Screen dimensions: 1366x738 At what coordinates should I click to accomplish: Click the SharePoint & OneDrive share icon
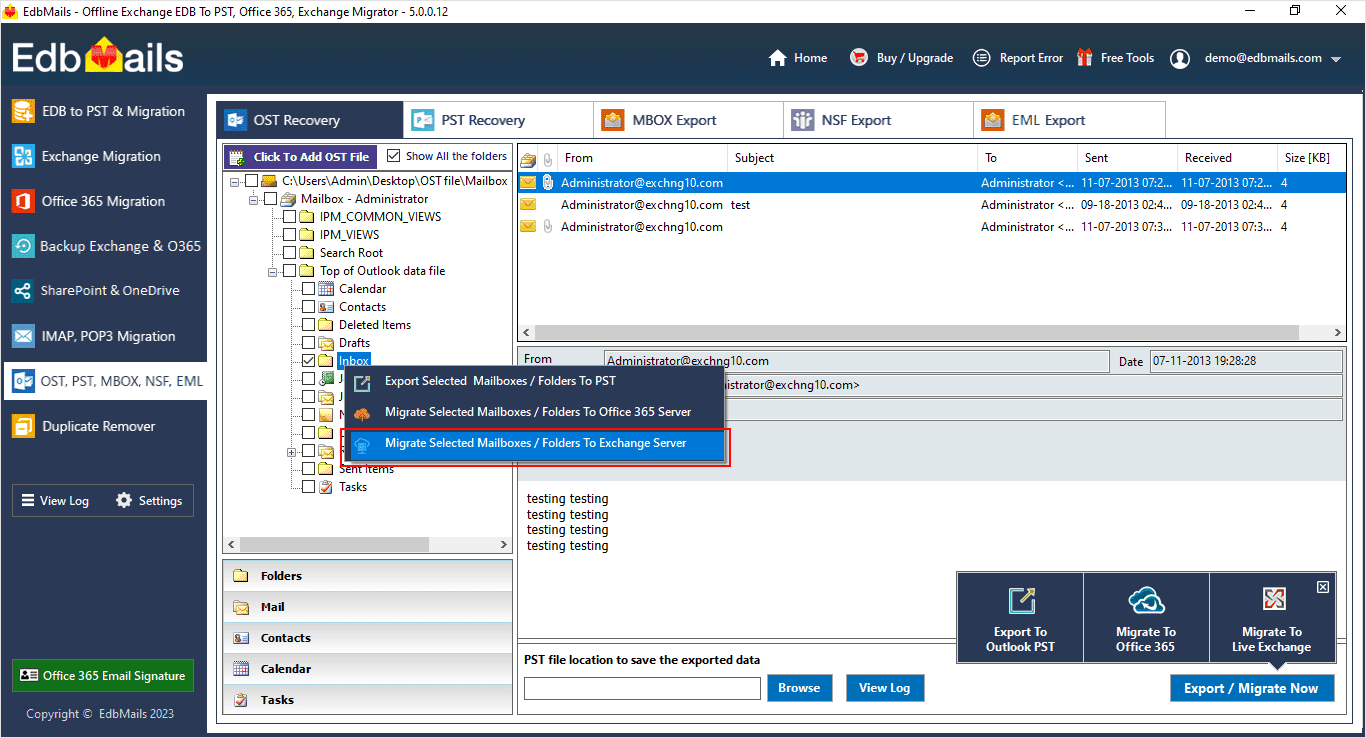(x=23, y=291)
